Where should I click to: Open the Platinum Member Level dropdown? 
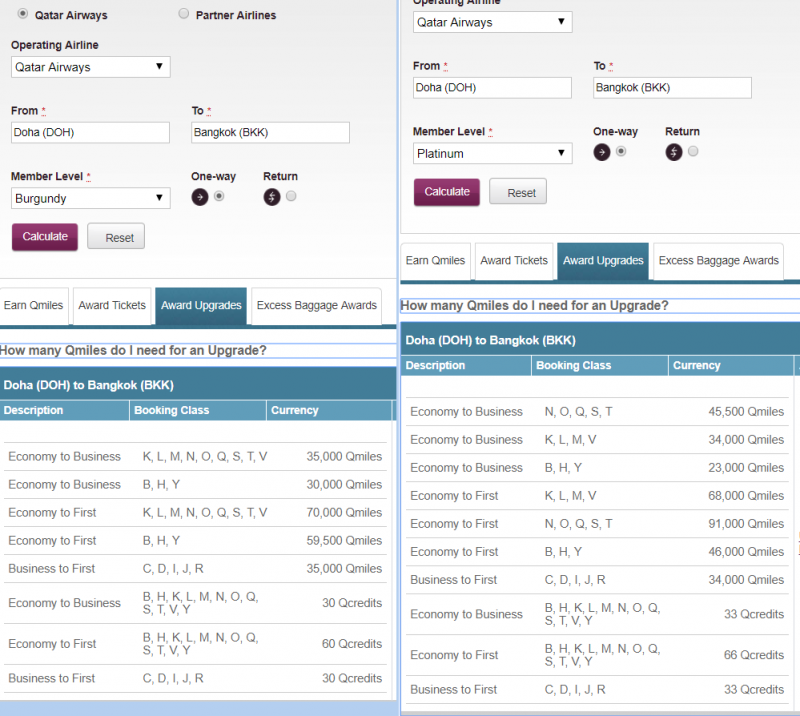(x=493, y=153)
